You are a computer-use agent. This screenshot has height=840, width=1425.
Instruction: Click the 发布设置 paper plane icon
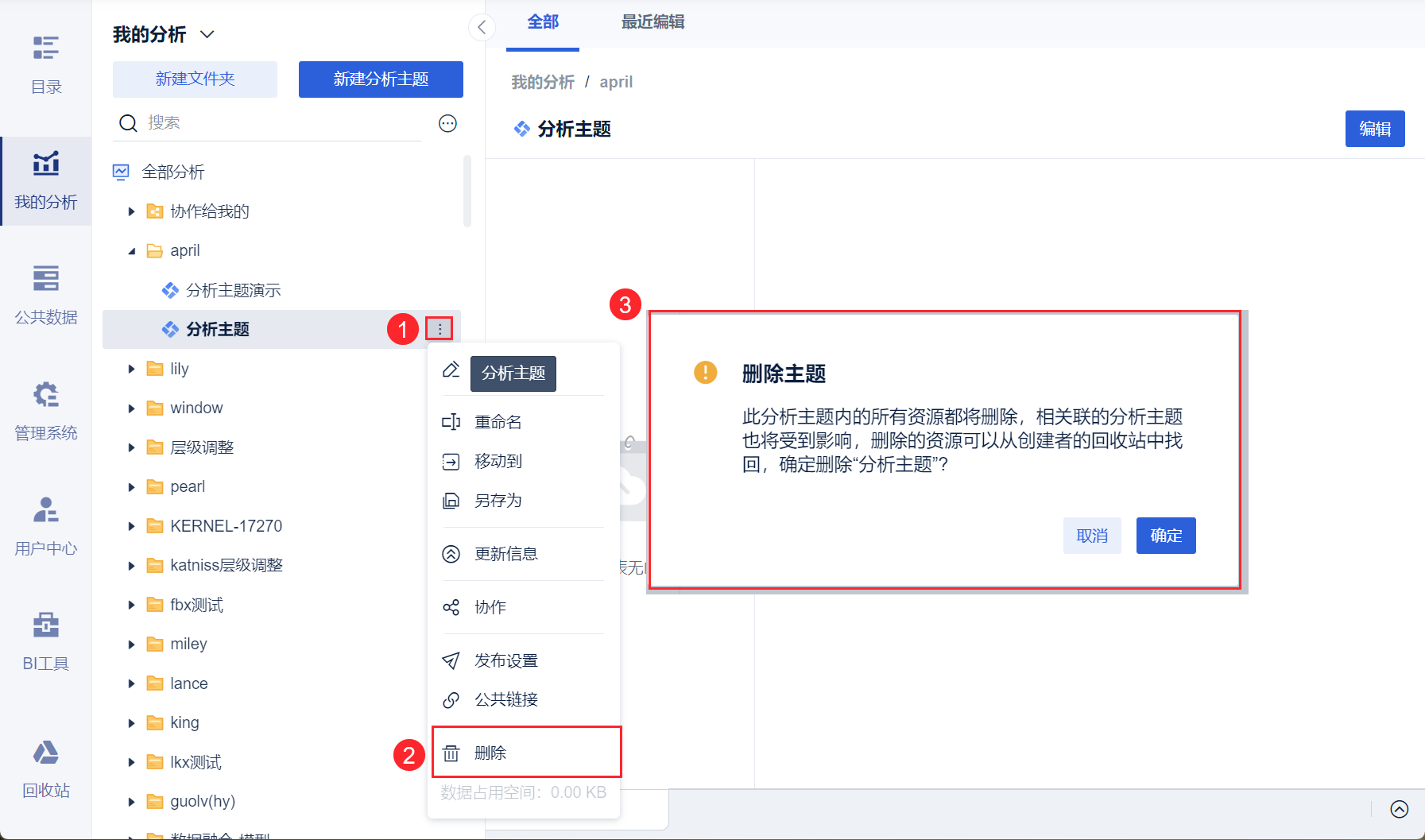pyautogui.click(x=451, y=660)
